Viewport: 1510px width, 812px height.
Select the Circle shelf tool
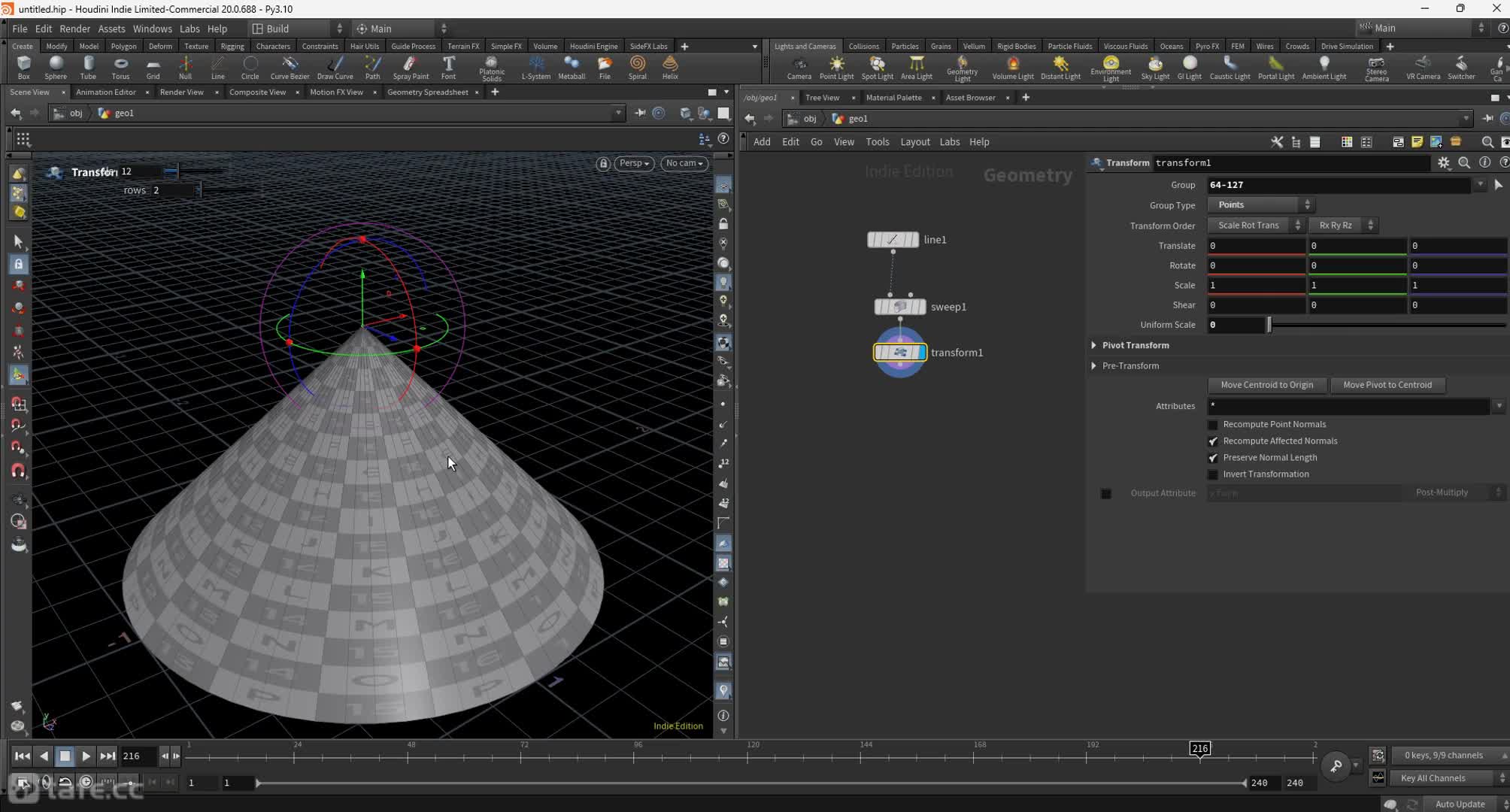point(250,67)
